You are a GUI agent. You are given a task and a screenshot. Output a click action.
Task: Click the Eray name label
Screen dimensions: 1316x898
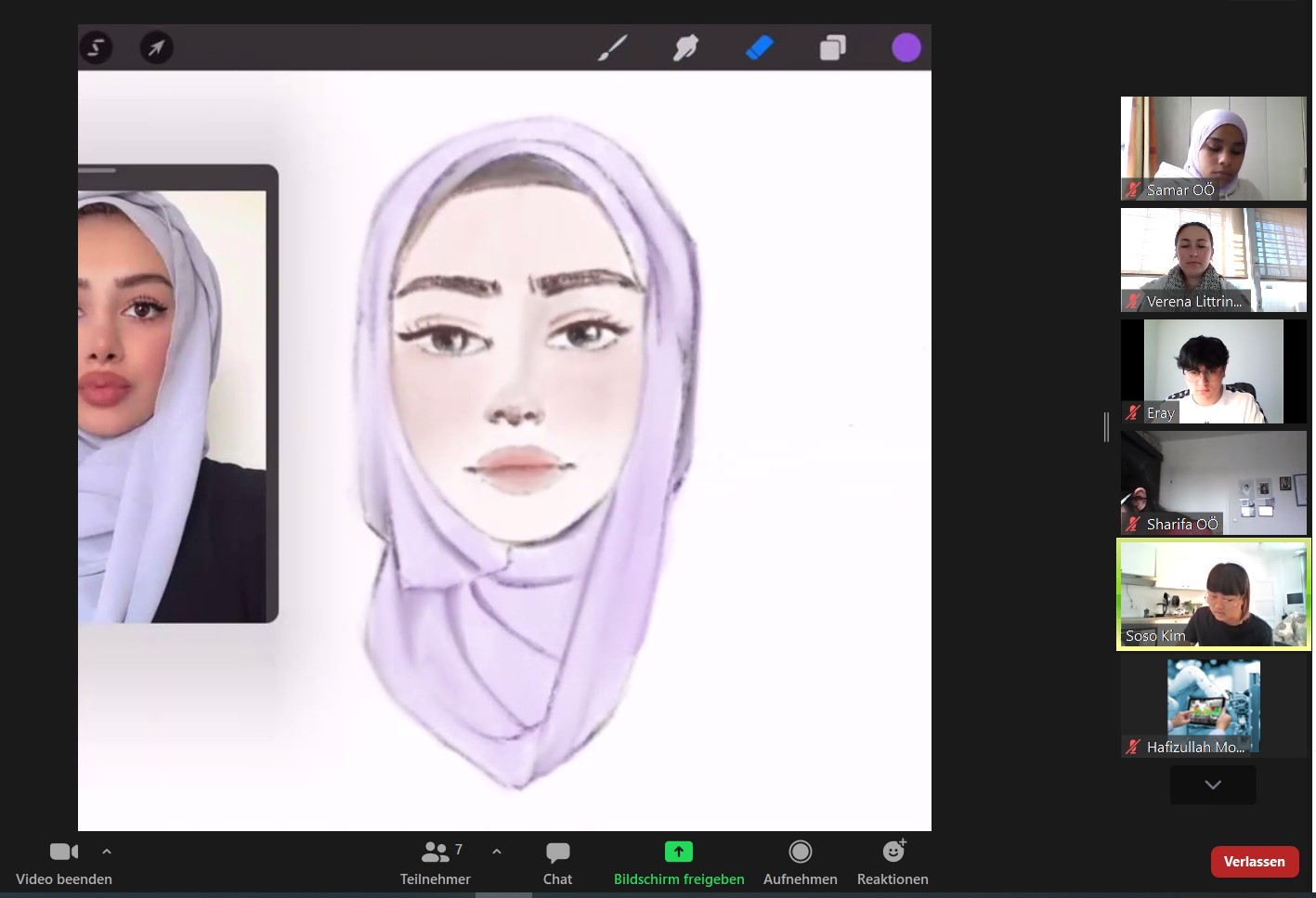click(x=1161, y=413)
